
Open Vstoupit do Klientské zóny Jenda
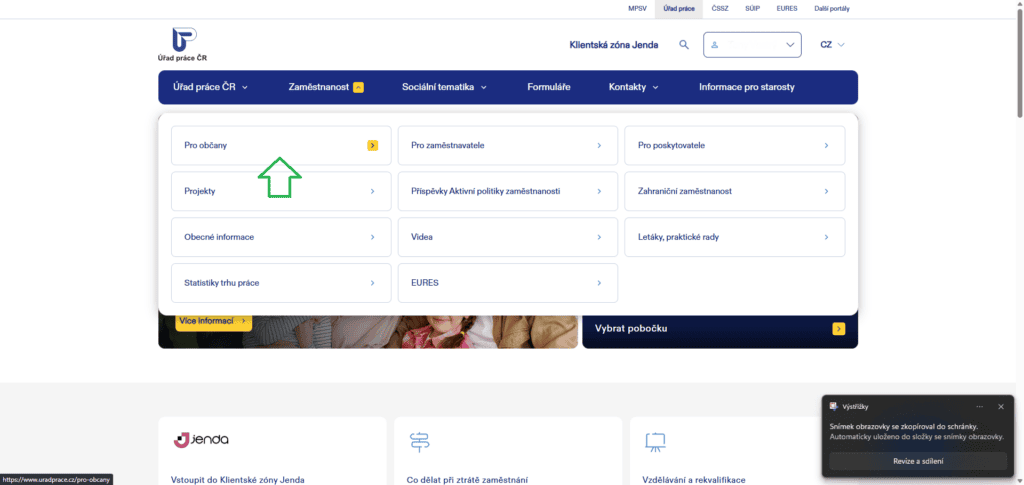[x=237, y=480]
